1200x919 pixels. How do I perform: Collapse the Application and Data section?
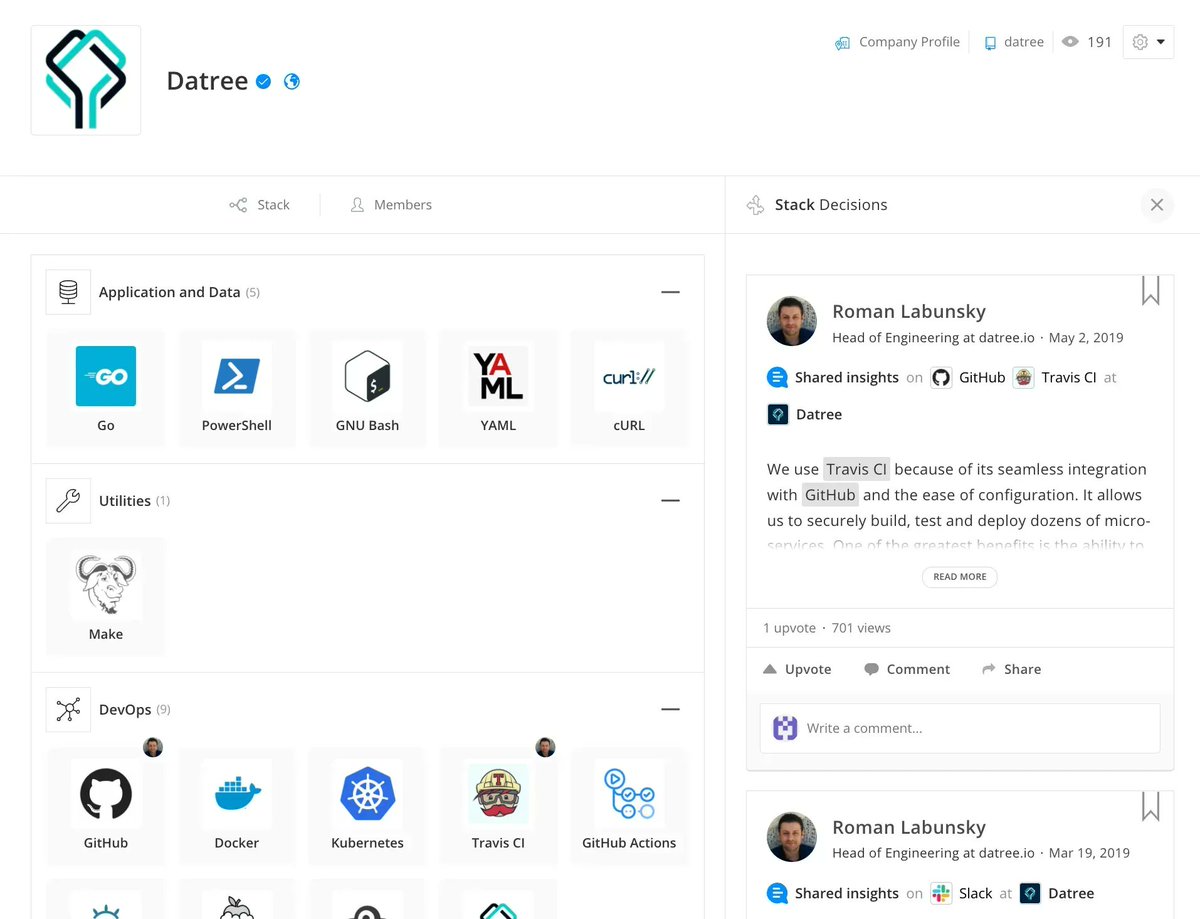coord(670,292)
